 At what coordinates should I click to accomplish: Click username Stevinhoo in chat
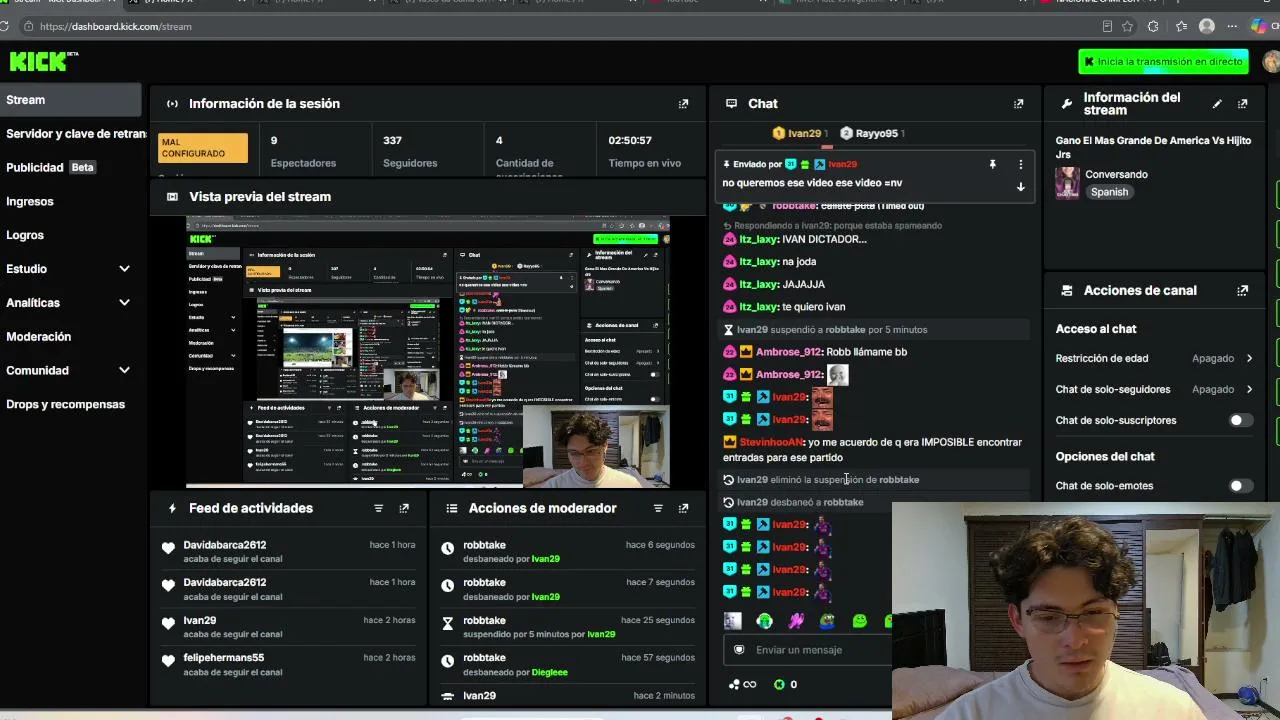771,442
